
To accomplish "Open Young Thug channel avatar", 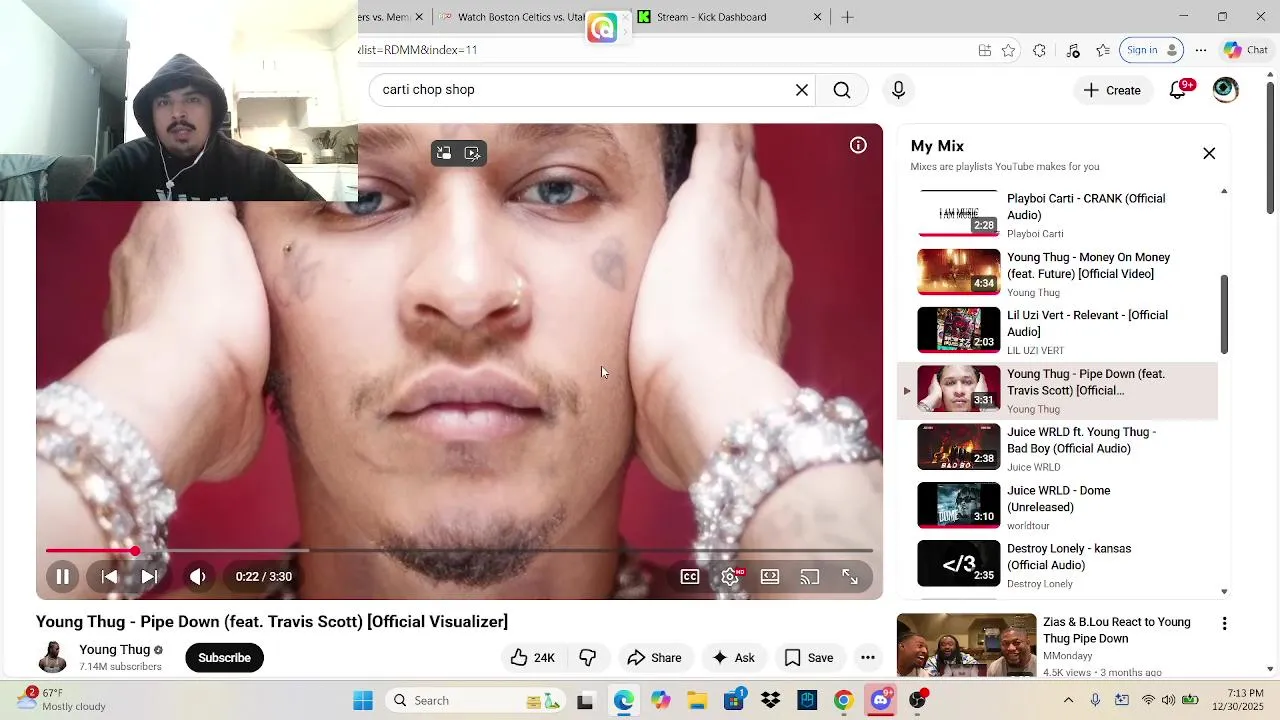I will click(52, 657).
